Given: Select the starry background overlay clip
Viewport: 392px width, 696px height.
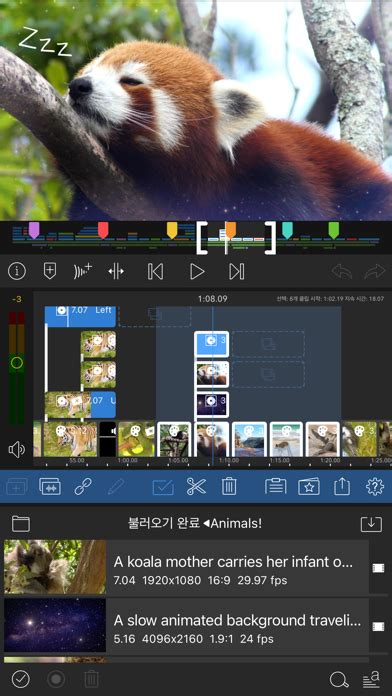Looking at the screenshot, I should click(212, 404).
